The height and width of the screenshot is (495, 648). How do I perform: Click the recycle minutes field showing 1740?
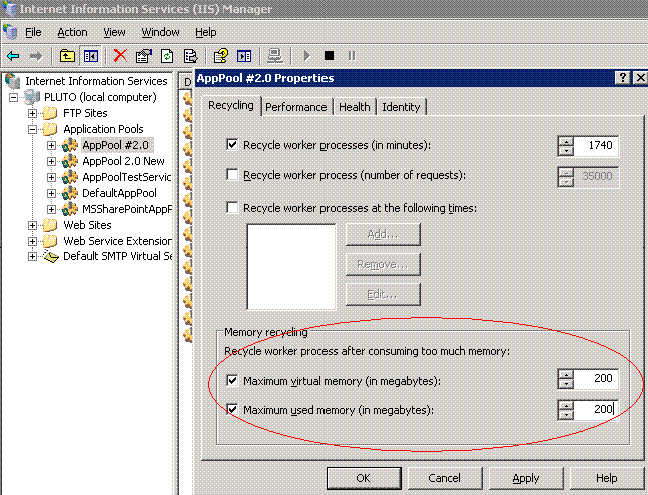pos(596,145)
